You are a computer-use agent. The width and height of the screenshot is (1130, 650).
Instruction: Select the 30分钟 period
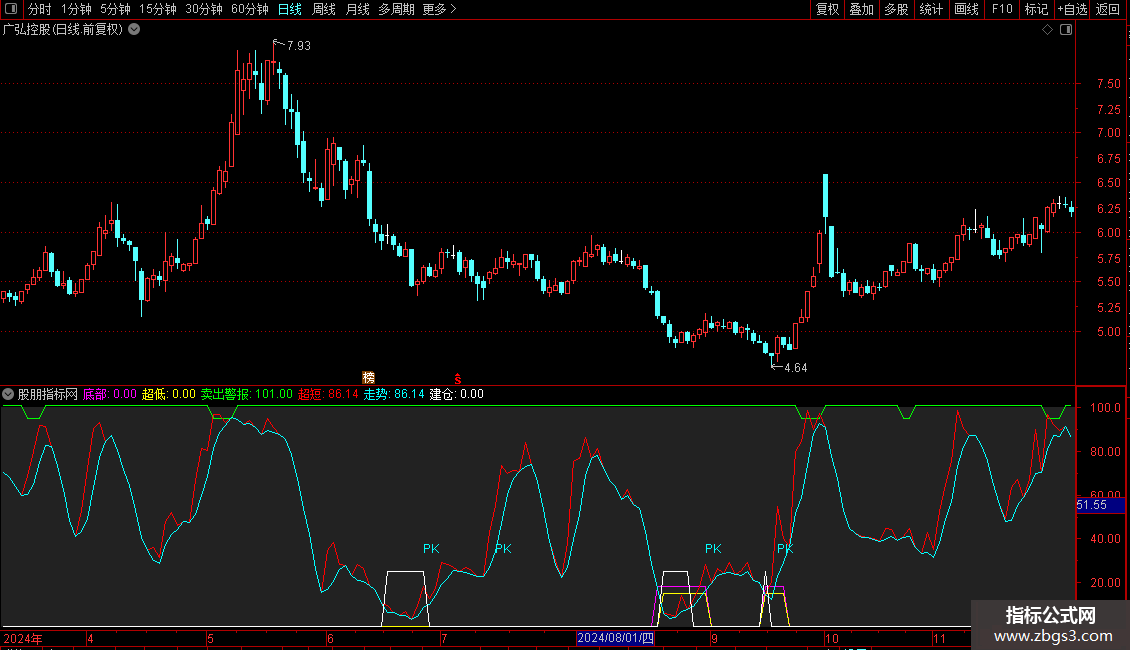[x=204, y=9]
